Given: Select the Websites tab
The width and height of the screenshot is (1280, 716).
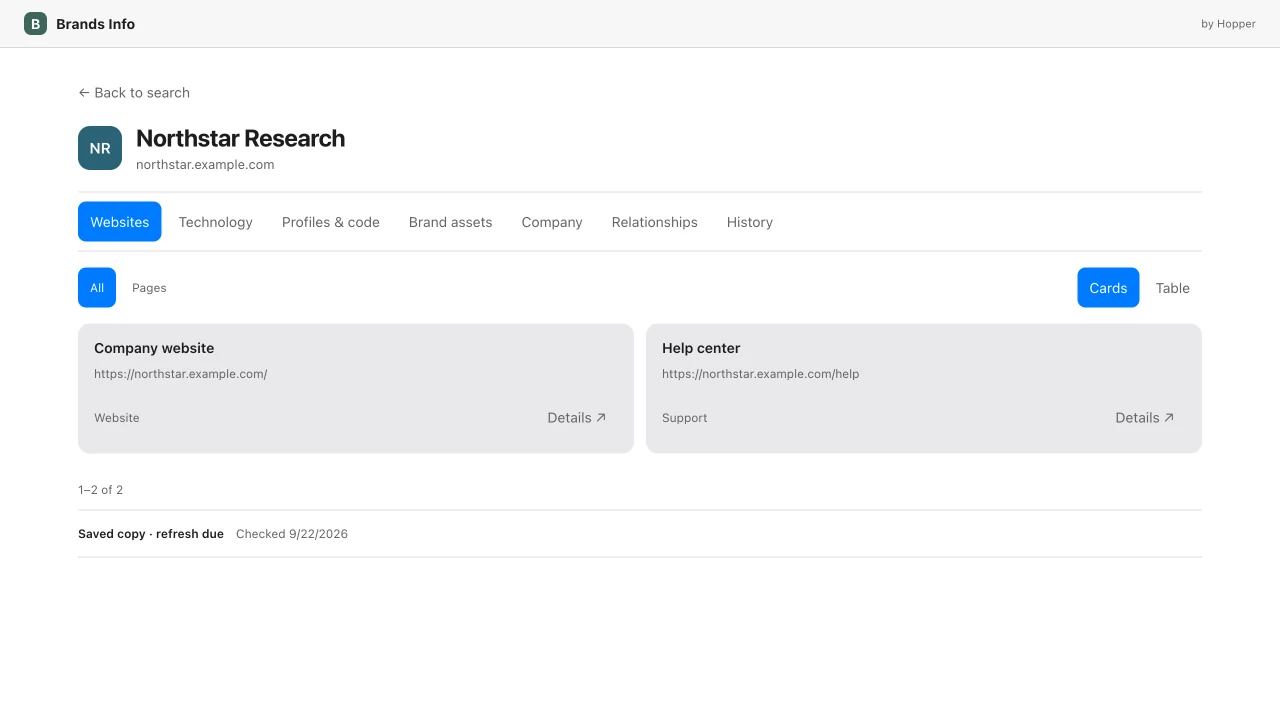Looking at the screenshot, I should [120, 222].
